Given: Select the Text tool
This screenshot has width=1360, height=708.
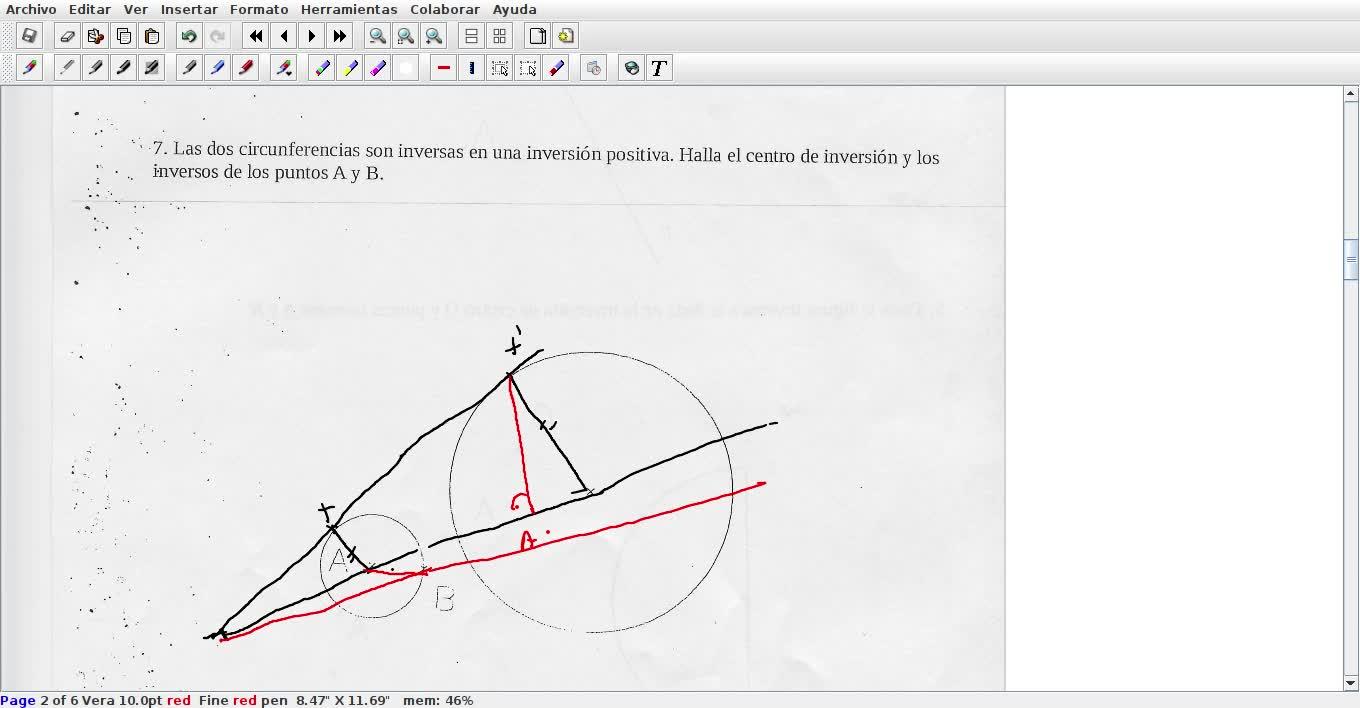Looking at the screenshot, I should (659, 68).
